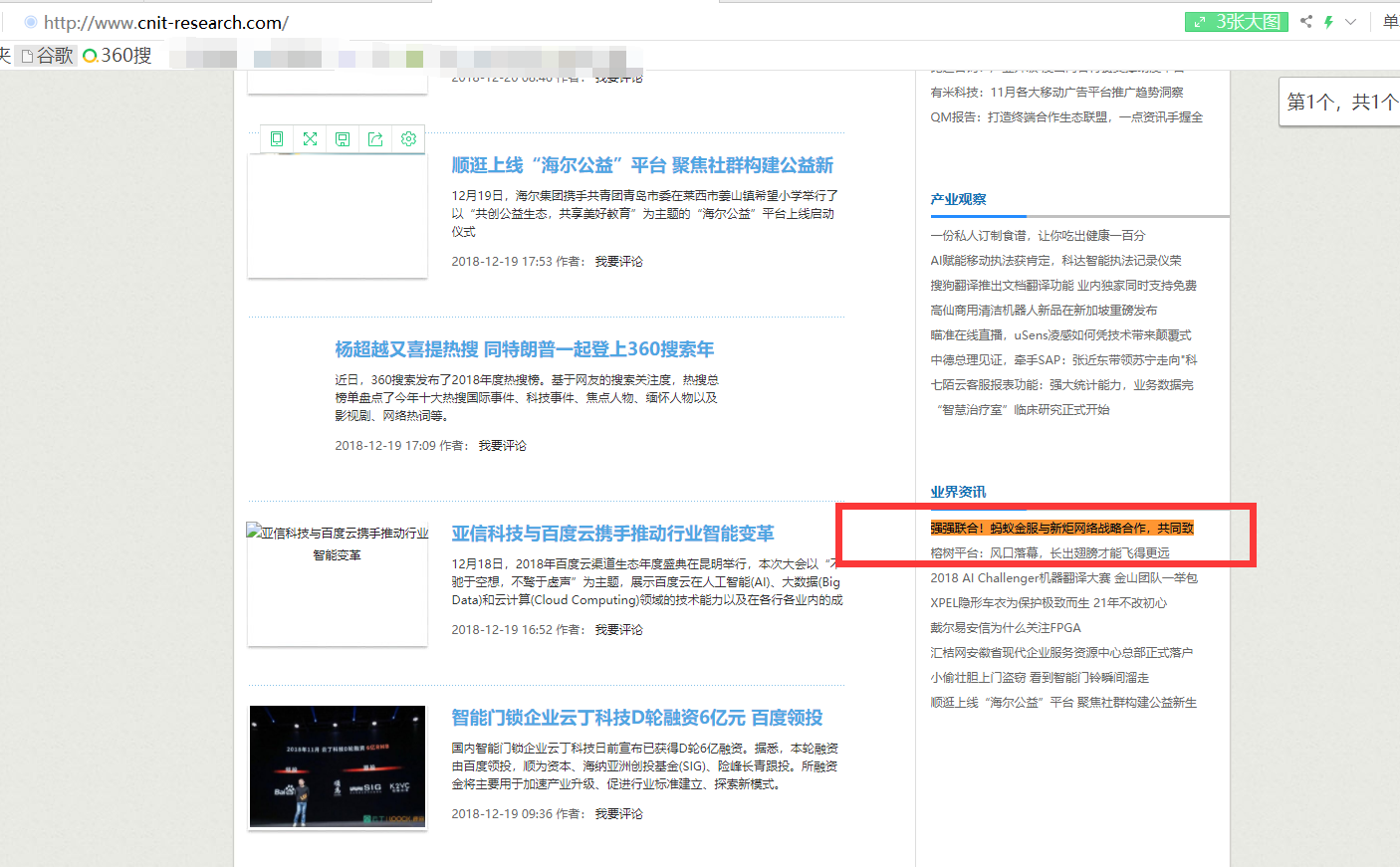This screenshot has height=867, width=1400.
Task: Click timestamp 2018-12-19 17:09
Action: pos(385,446)
